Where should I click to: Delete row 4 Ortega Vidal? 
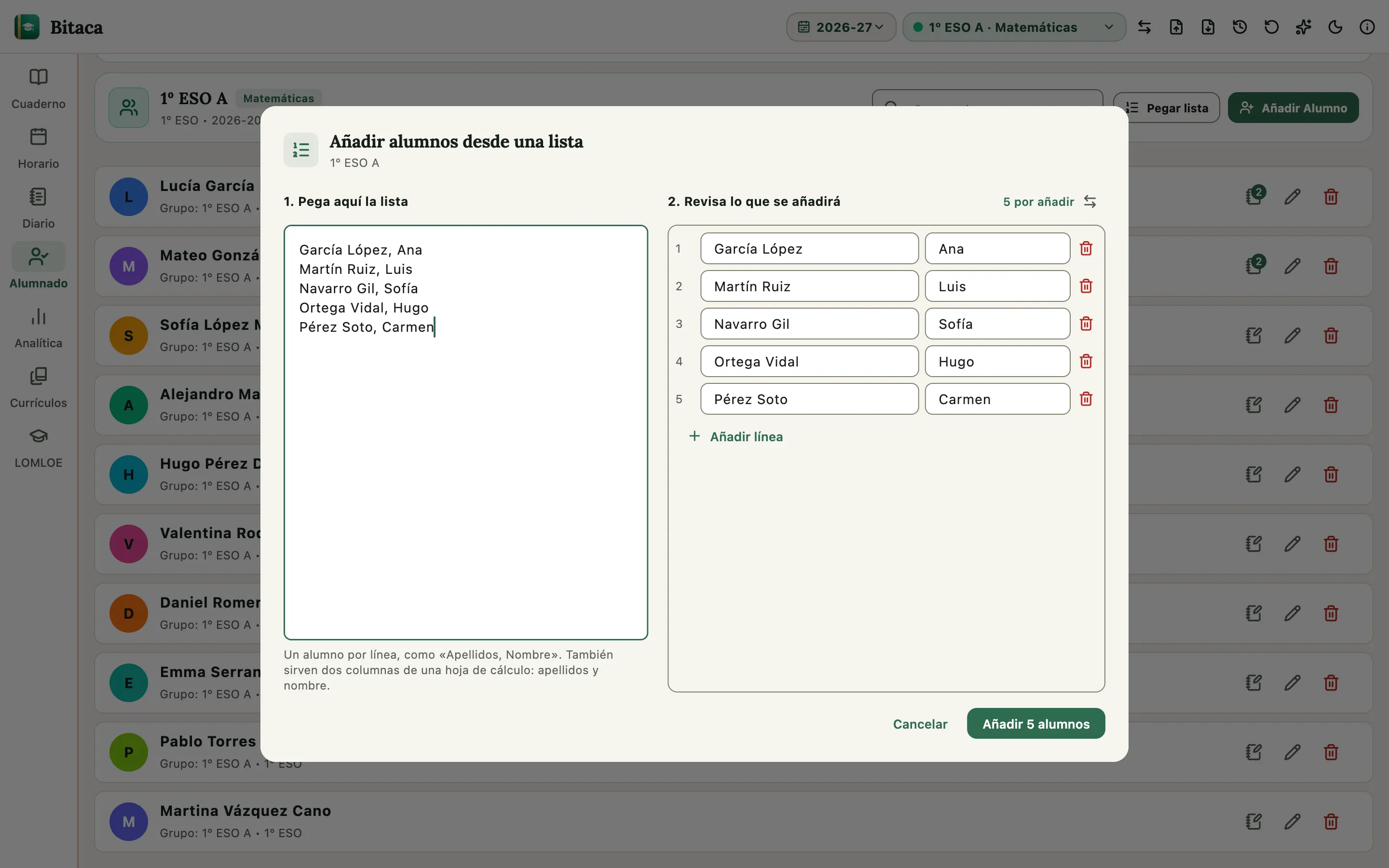[1086, 361]
